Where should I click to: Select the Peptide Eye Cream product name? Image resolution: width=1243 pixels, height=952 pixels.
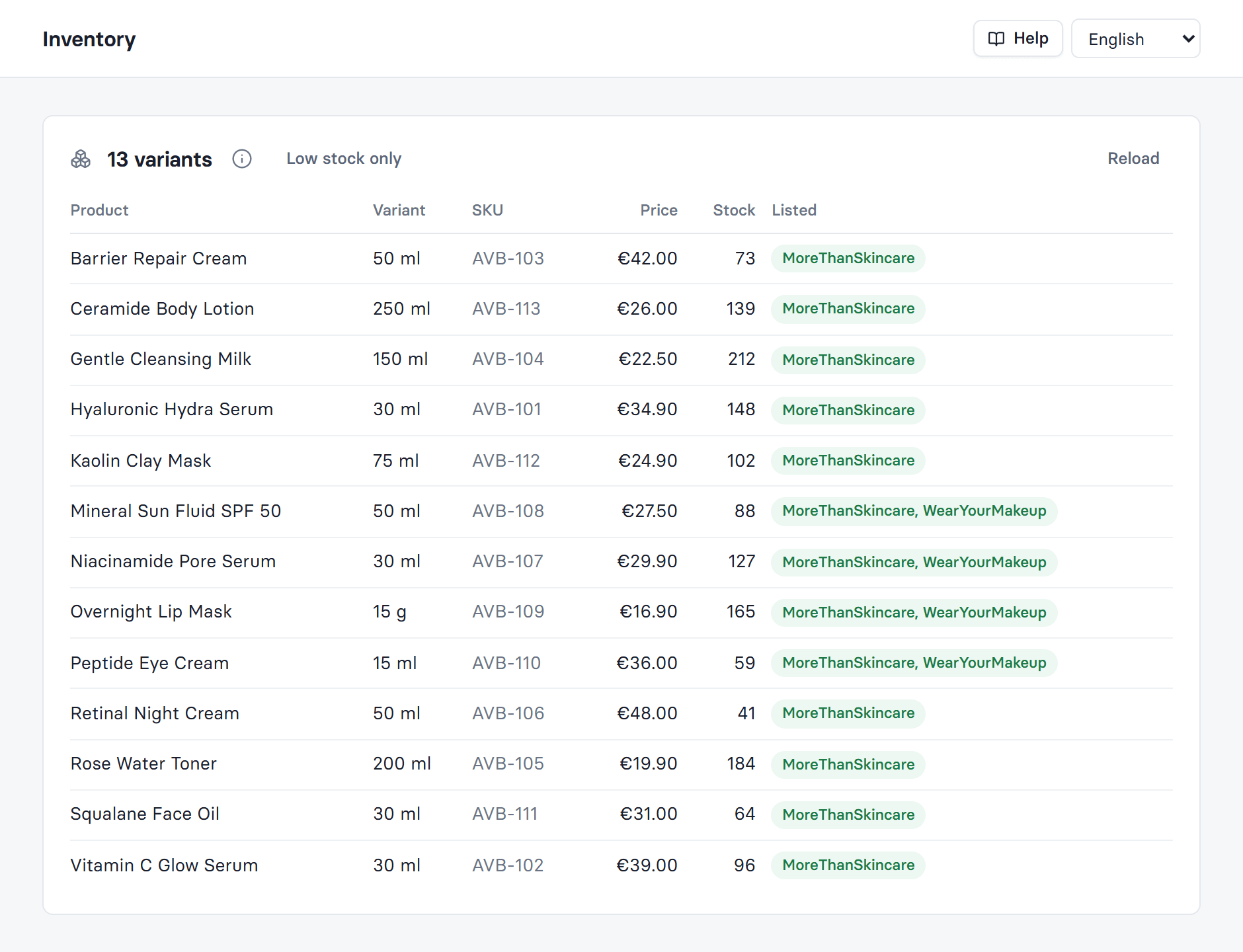(150, 663)
